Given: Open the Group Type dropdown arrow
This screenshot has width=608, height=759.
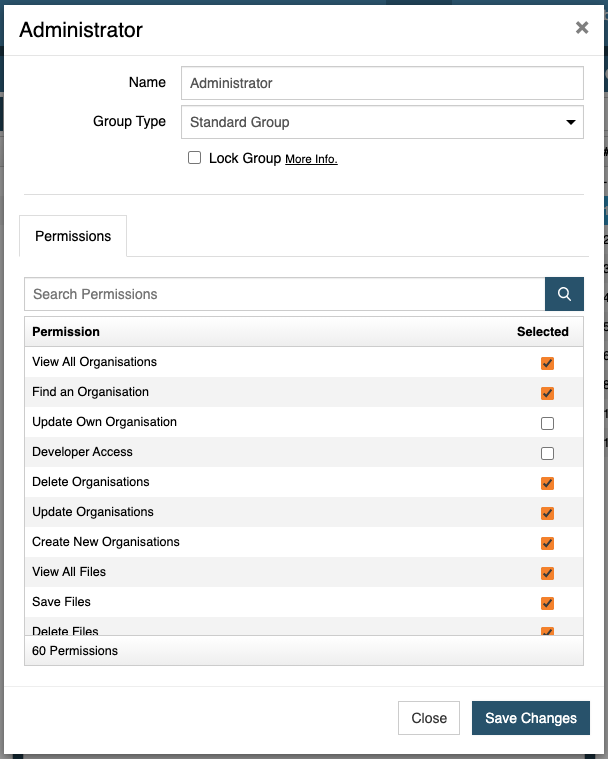Looking at the screenshot, I should point(571,122).
